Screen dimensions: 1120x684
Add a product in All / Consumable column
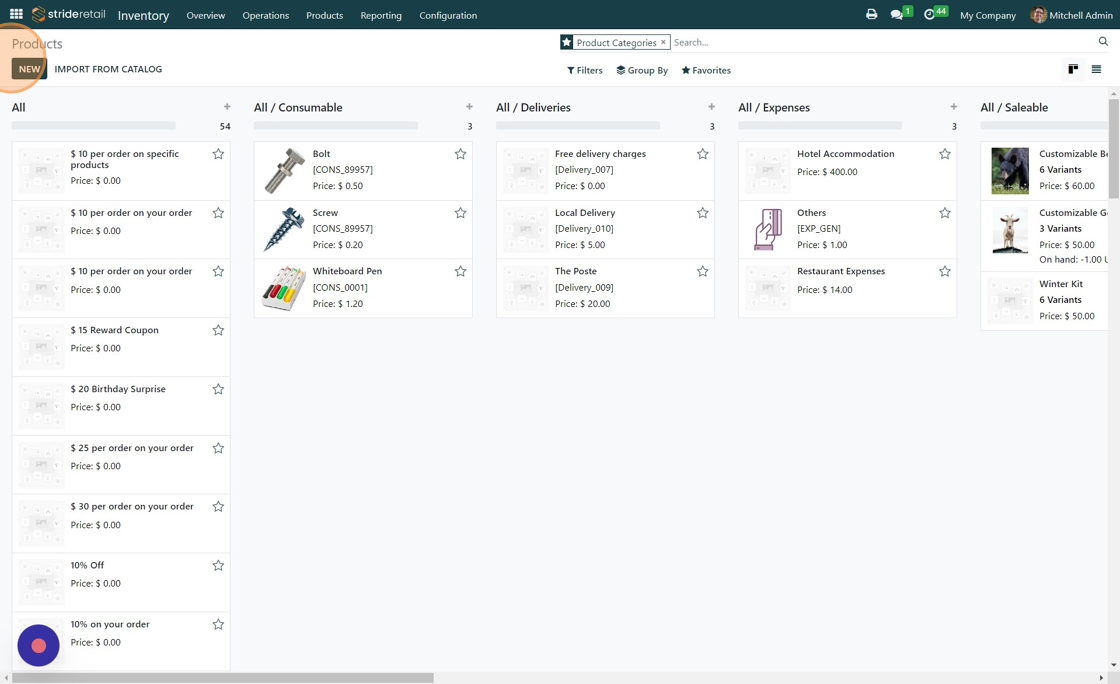pos(469,106)
